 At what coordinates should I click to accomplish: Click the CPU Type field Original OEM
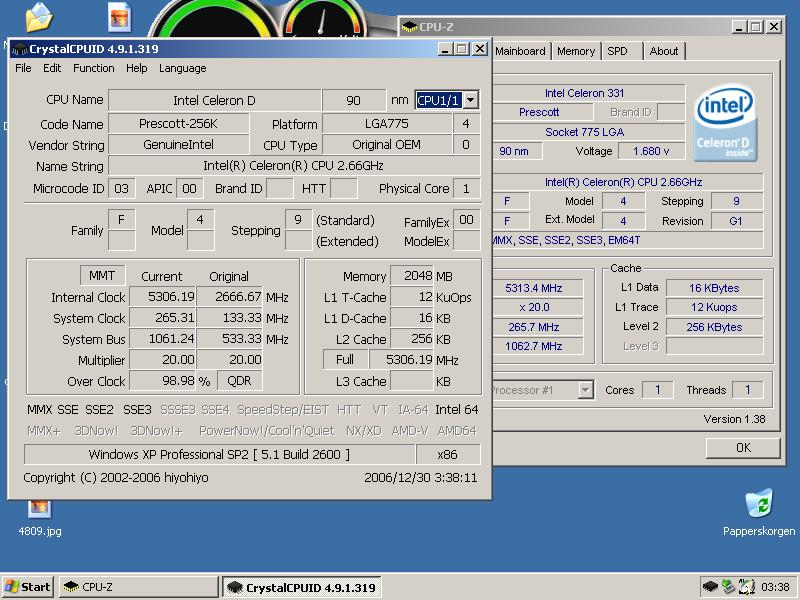click(x=386, y=145)
